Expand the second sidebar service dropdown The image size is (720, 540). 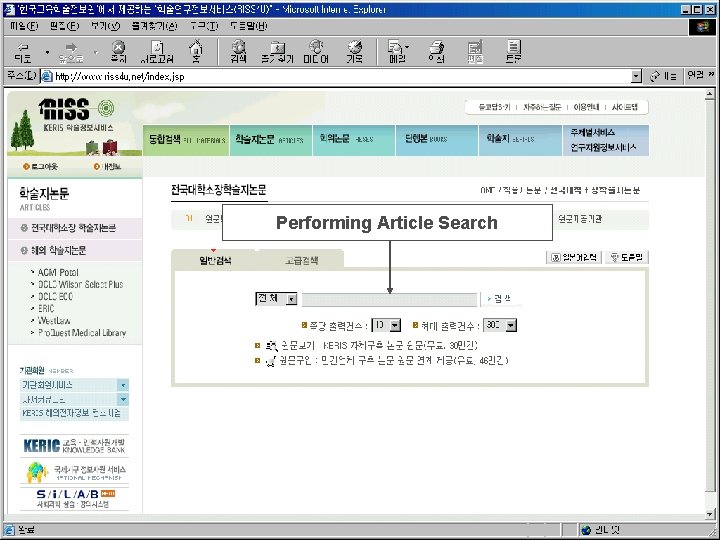(x=123, y=399)
